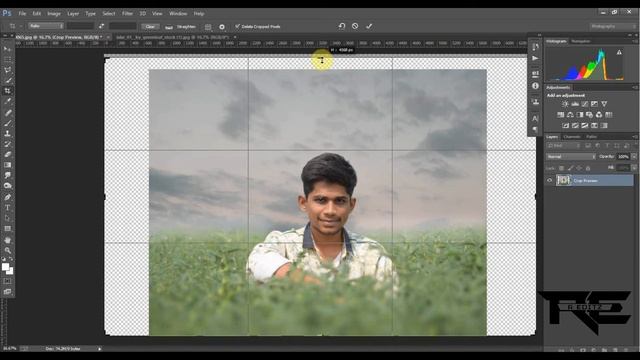The width and height of the screenshot is (640, 360).
Task: Select the Pen tool
Action: click(7, 197)
